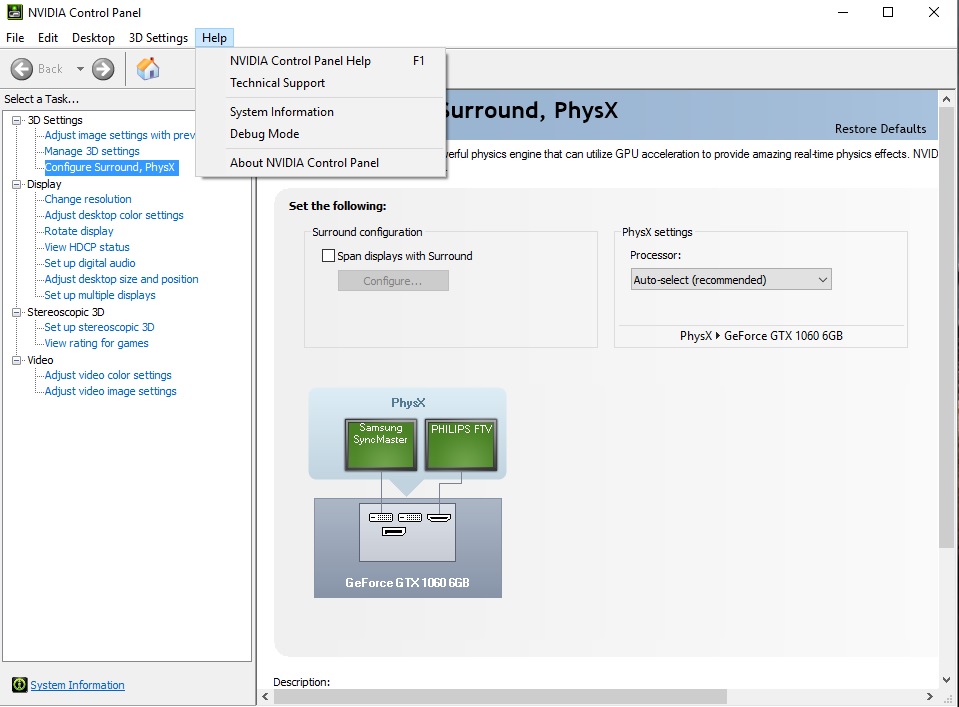Click the greyed-out Configure... button
959x707 pixels.
(393, 281)
